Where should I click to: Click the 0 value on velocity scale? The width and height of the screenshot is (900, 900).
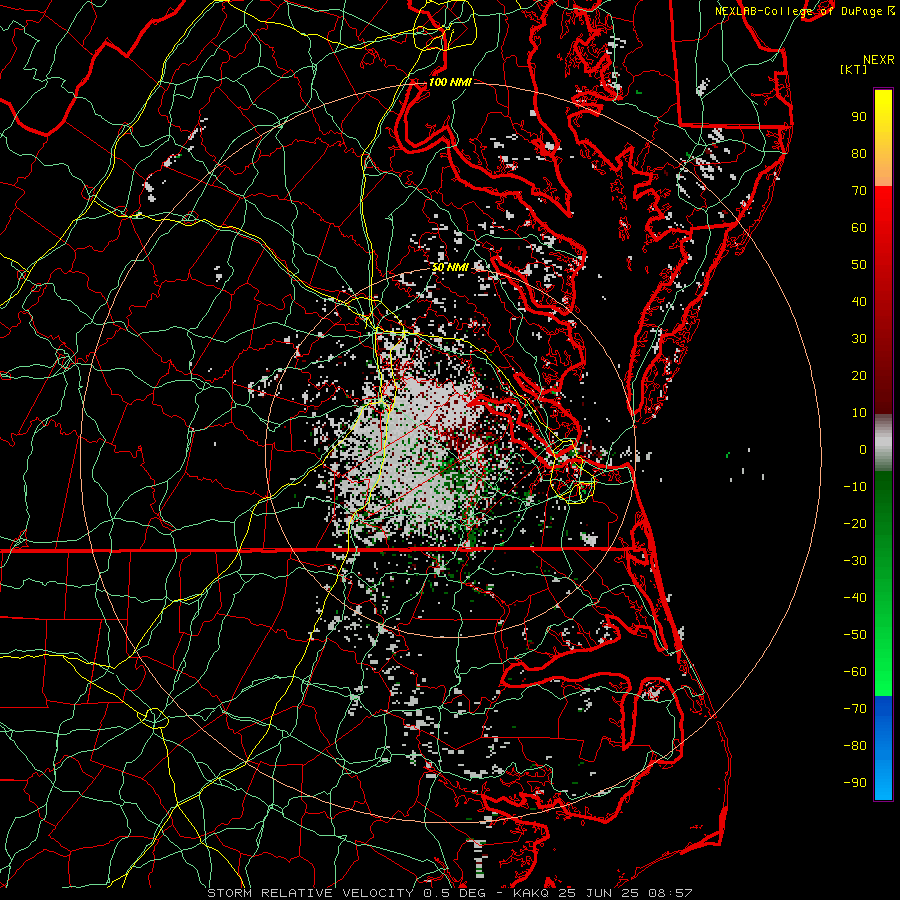coord(863,449)
